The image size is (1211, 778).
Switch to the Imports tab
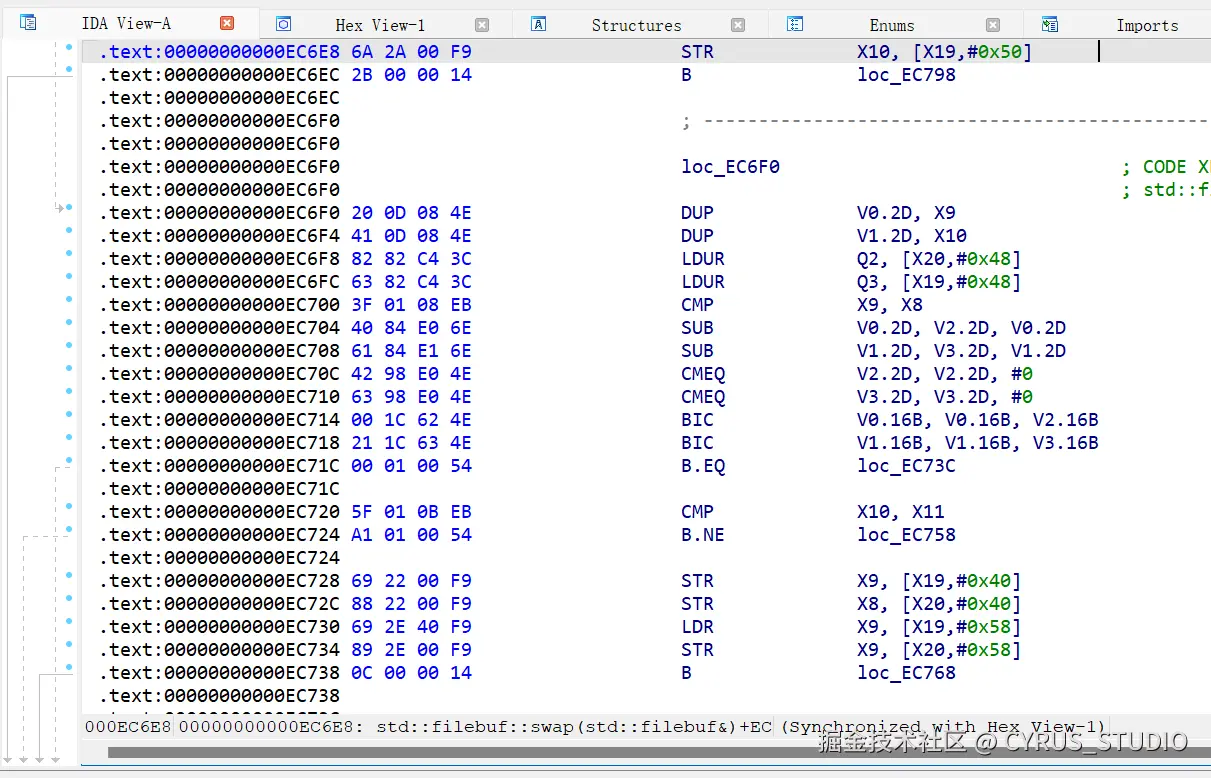pos(1147,25)
